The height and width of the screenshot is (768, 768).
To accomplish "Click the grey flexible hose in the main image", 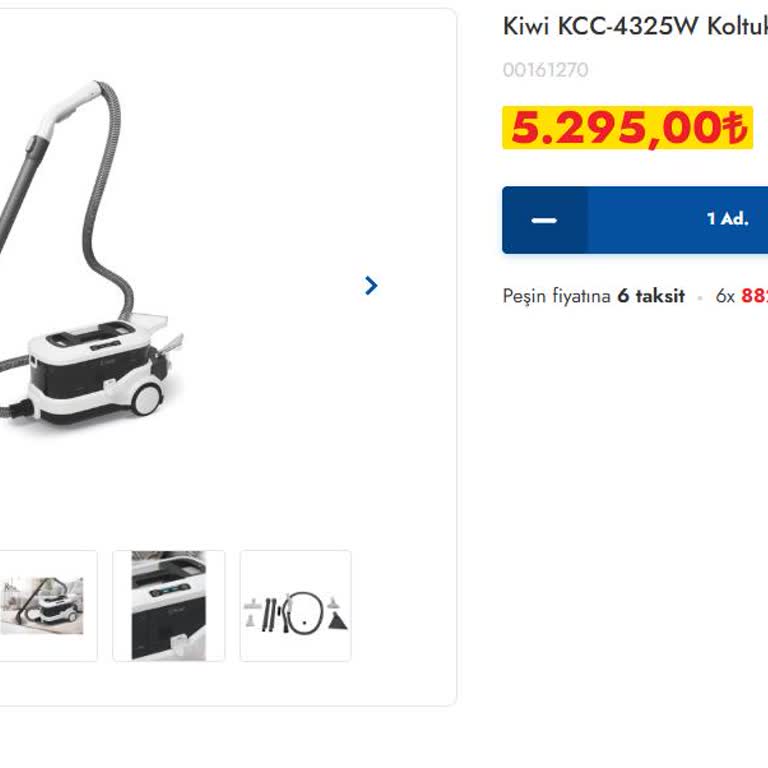I will click(x=106, y=206).
